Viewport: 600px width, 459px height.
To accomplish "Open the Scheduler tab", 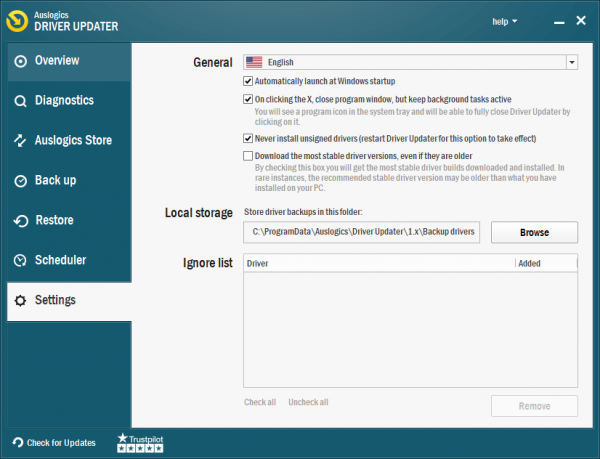I will click(x=69, y=260).
